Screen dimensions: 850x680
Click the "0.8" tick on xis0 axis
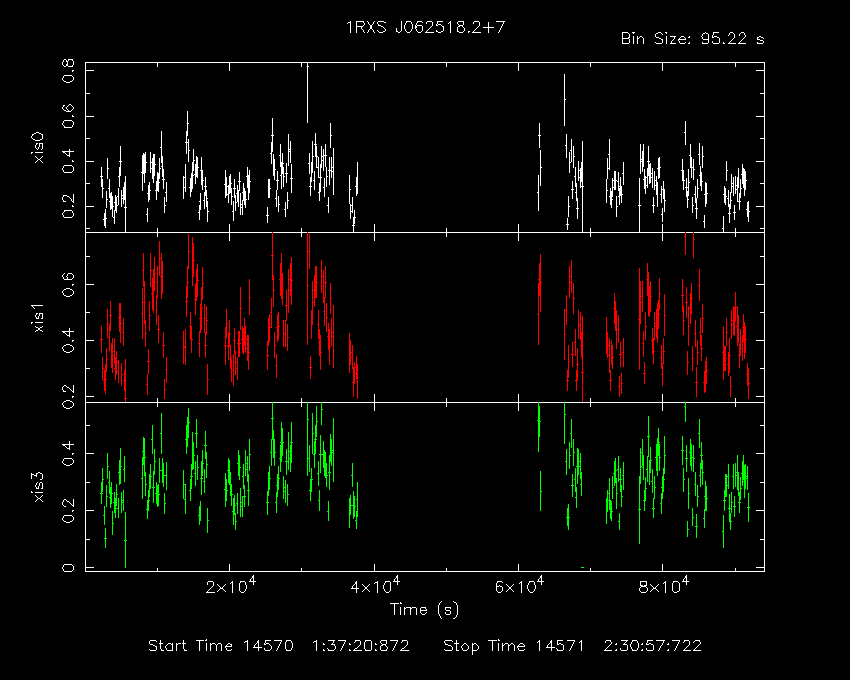69,72
